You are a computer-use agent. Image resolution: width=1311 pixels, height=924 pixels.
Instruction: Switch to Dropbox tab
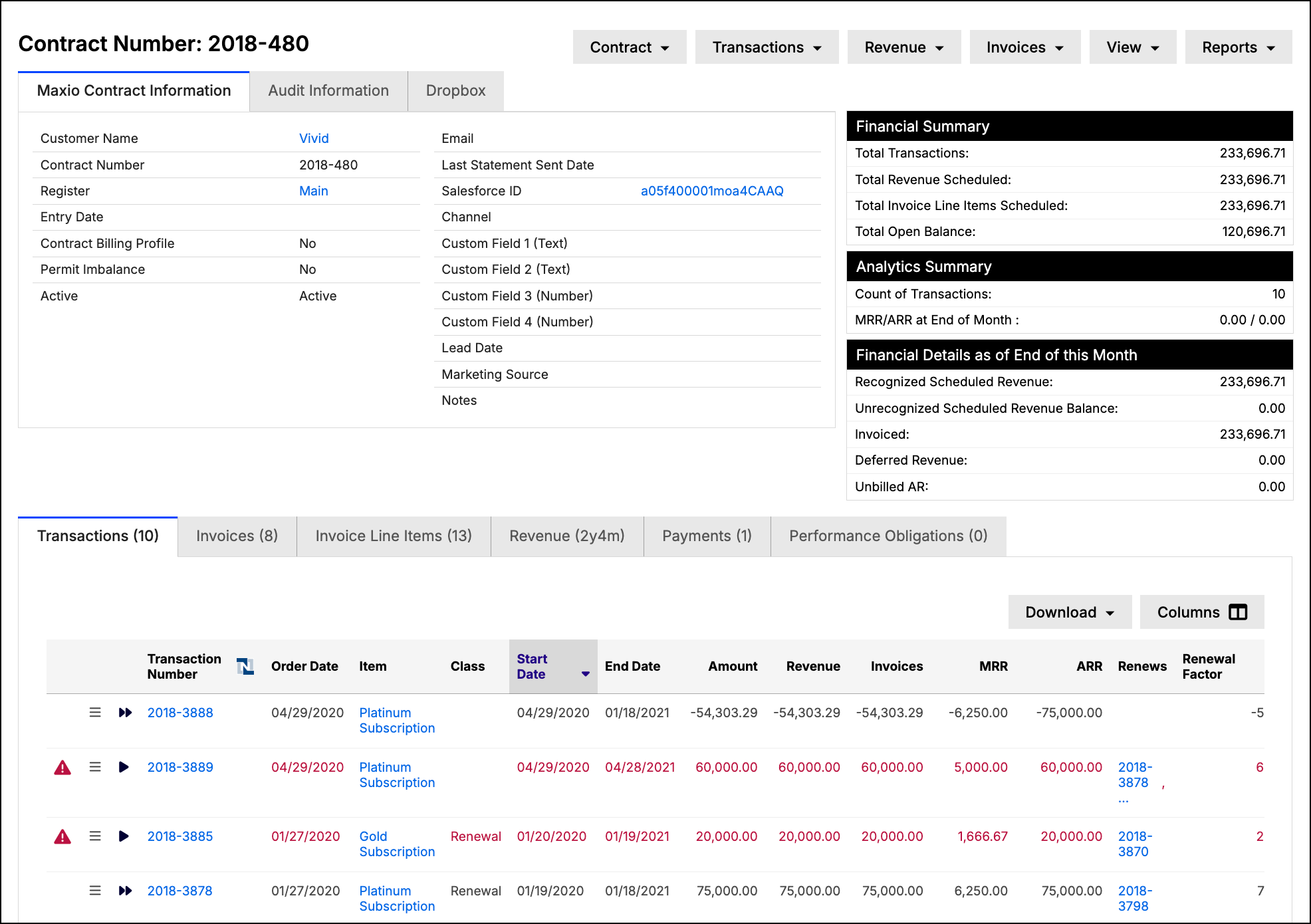click(x=456, y=91)
